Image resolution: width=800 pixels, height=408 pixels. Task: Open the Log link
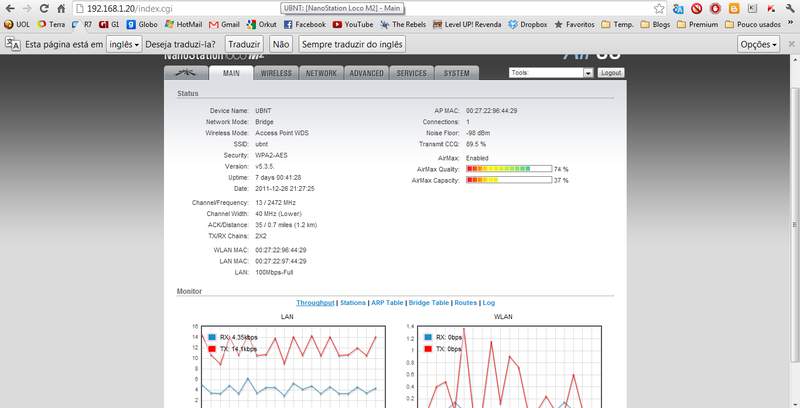[489, 303]
